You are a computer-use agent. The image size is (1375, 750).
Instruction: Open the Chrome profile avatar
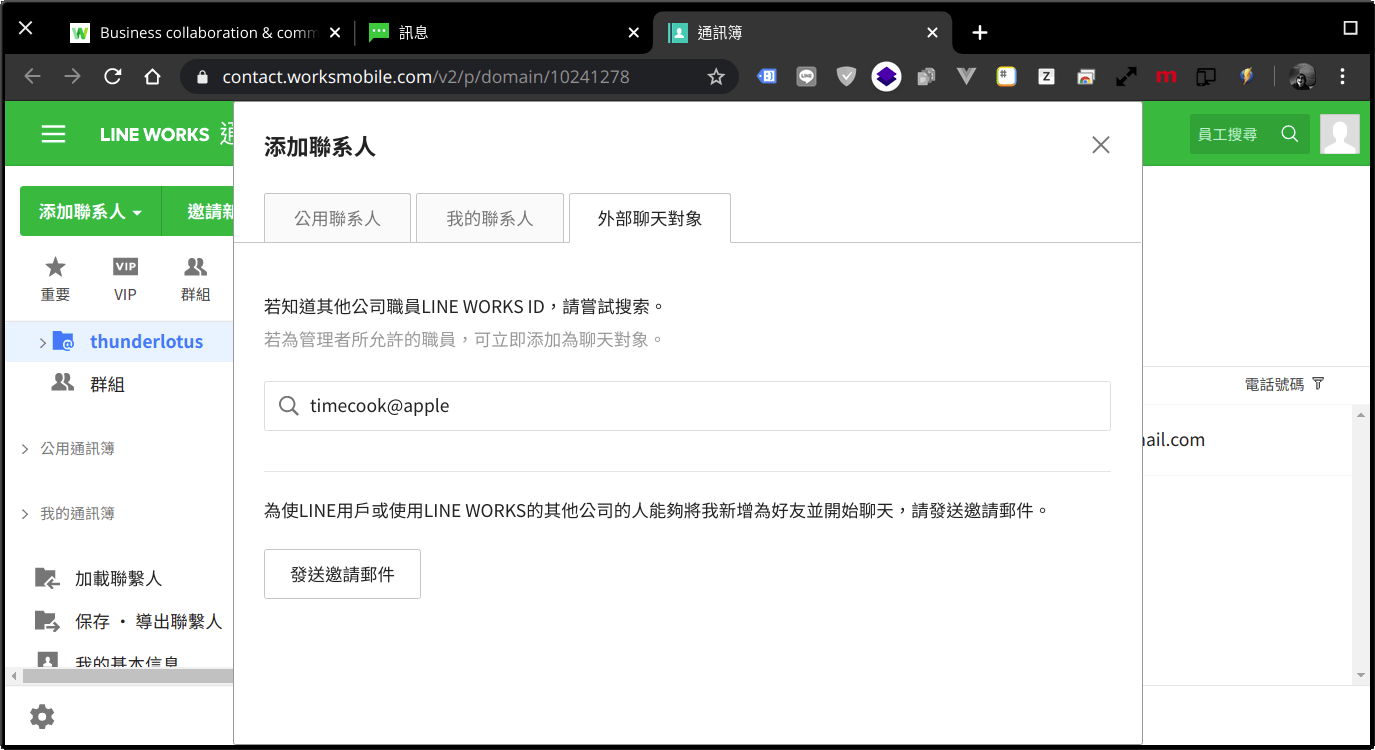pyautogui.click(x=1302, y=76)
